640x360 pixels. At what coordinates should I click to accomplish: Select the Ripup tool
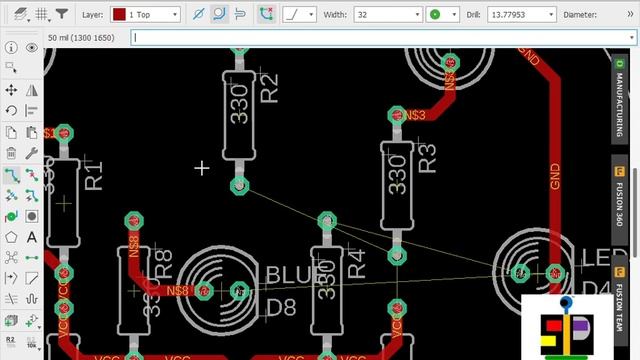pos(31,175)
